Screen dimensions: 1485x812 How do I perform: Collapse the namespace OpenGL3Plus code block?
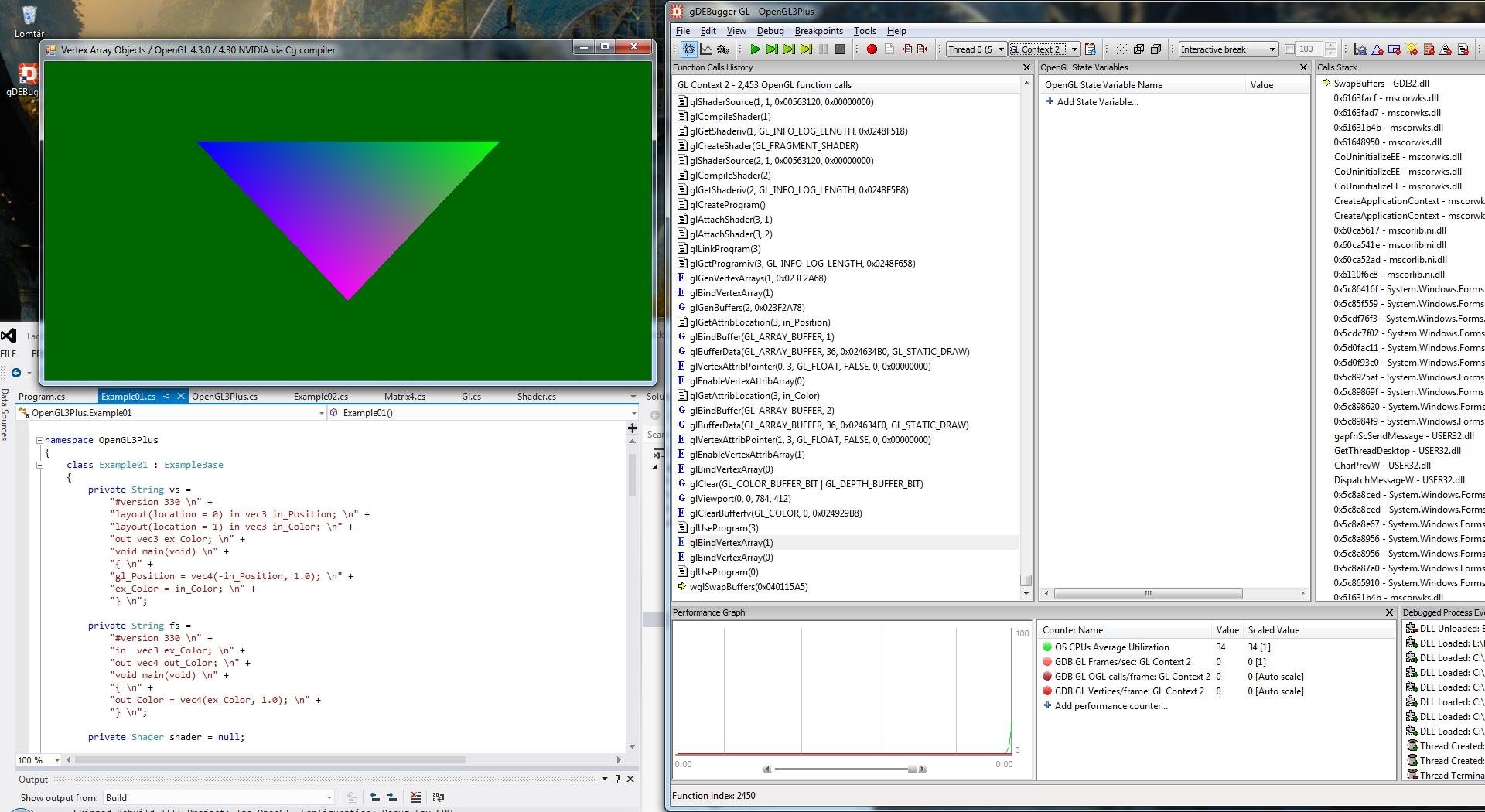(39, 440)
